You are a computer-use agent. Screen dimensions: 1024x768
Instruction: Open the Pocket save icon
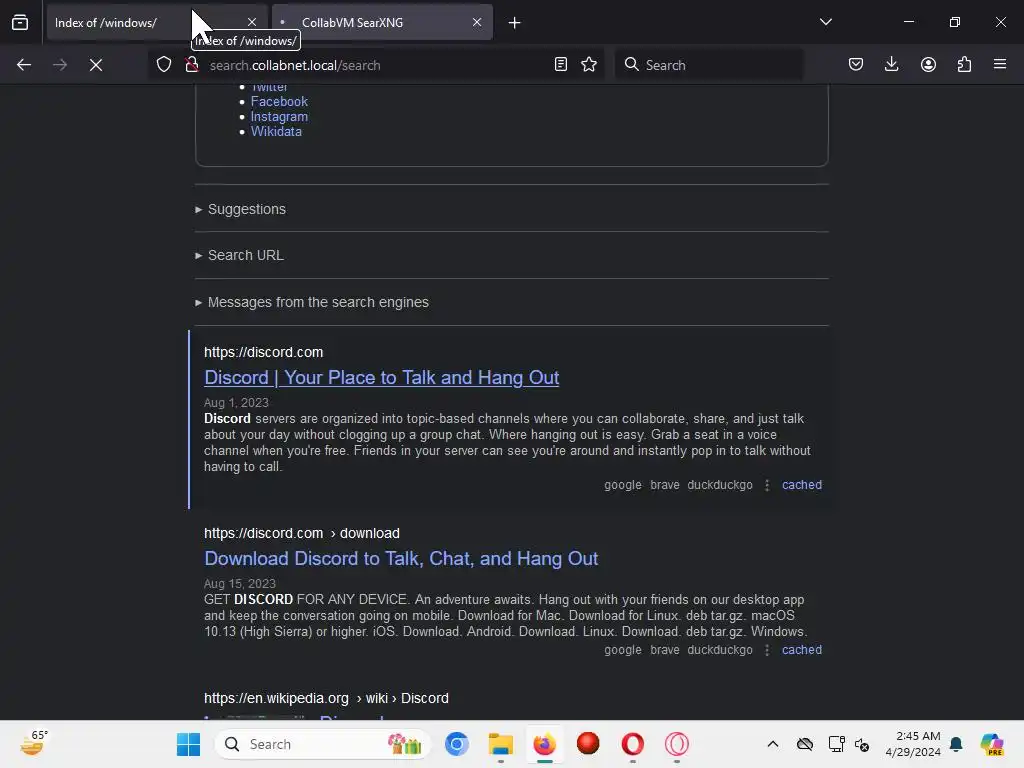[856, 65]
